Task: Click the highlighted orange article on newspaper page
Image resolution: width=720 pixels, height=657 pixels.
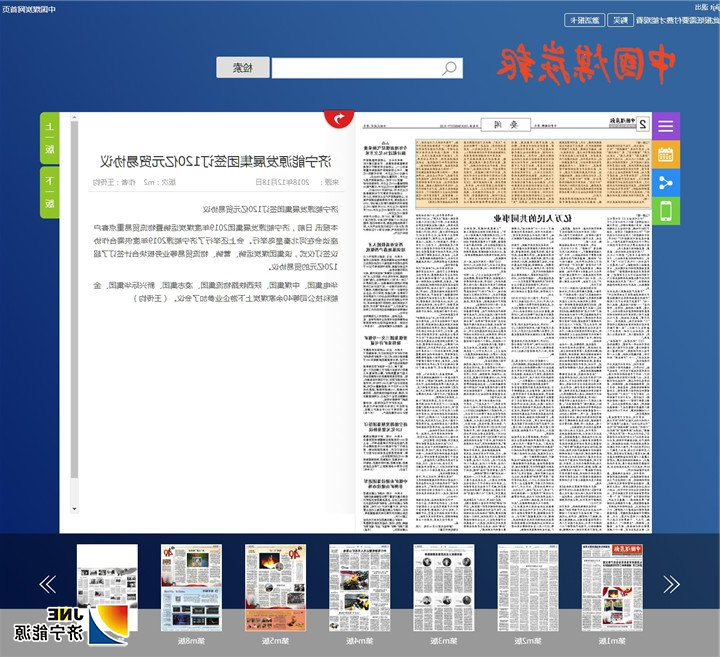Action: tap(533, 174)
